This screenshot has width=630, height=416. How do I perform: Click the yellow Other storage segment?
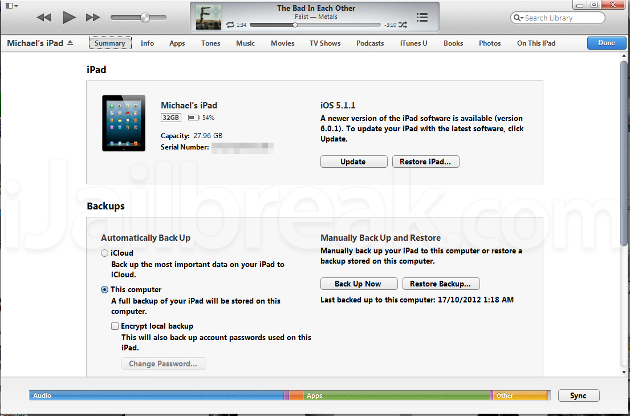520,396
